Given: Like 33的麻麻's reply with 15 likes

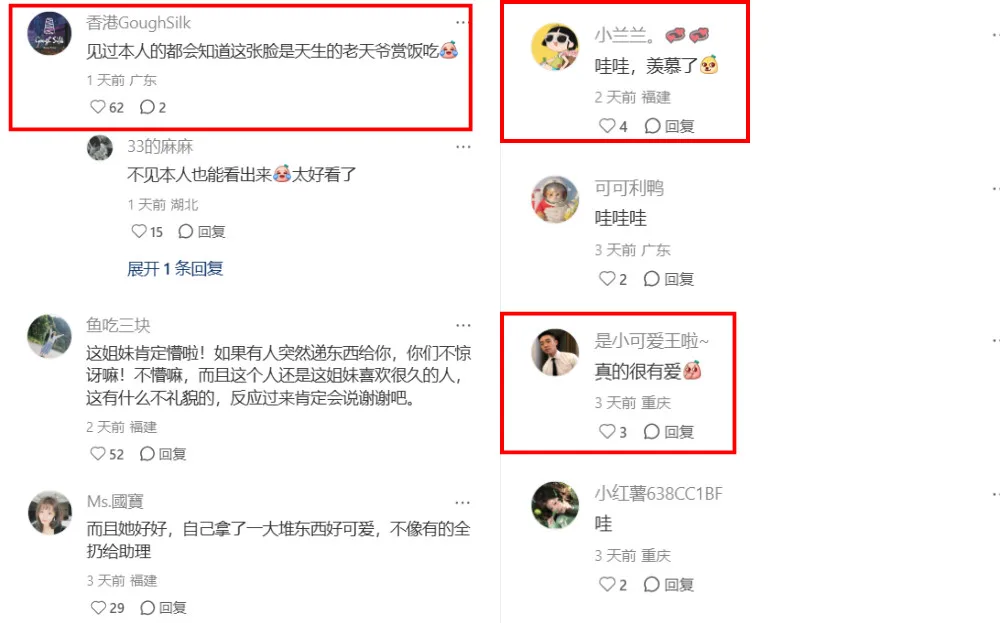Looking at the screenshot, I should [x=147, y=231].
